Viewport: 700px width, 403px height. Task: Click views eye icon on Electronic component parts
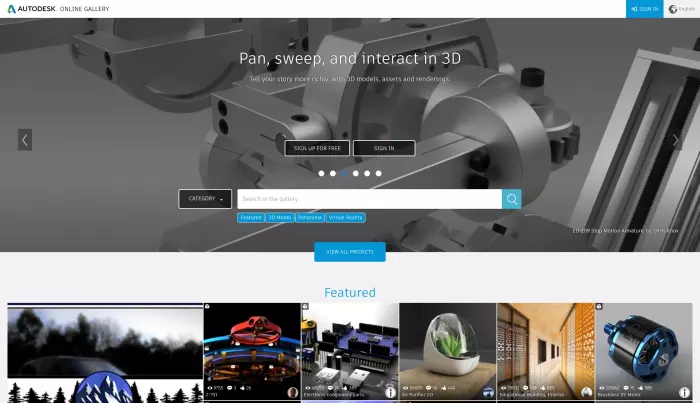click(308, 388)
